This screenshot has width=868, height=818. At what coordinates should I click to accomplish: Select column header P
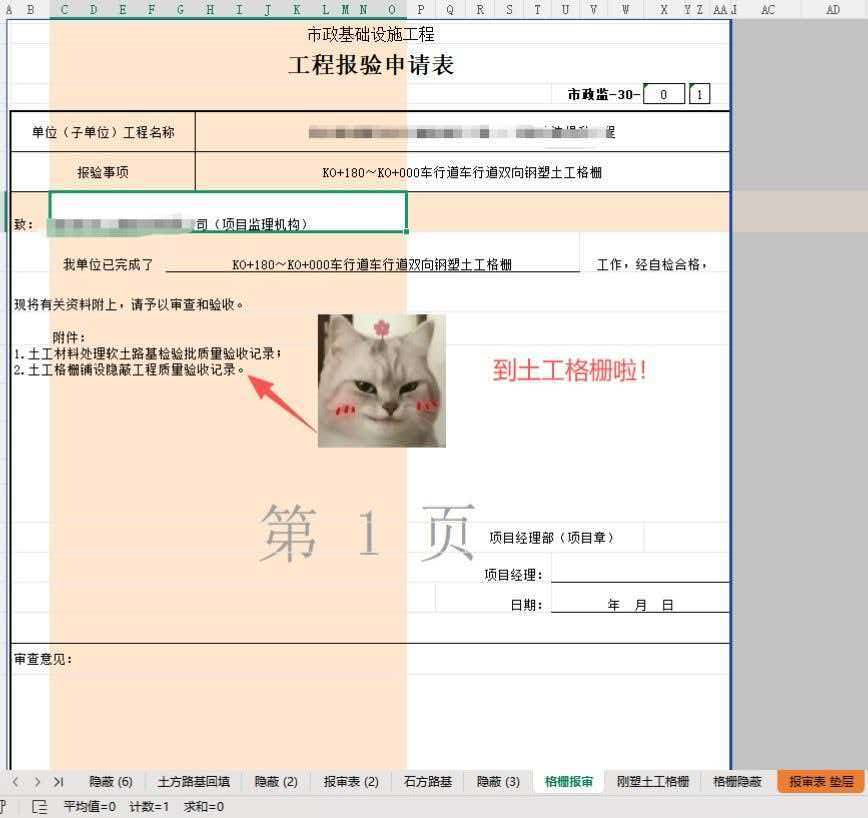click(x=421, y=9)
